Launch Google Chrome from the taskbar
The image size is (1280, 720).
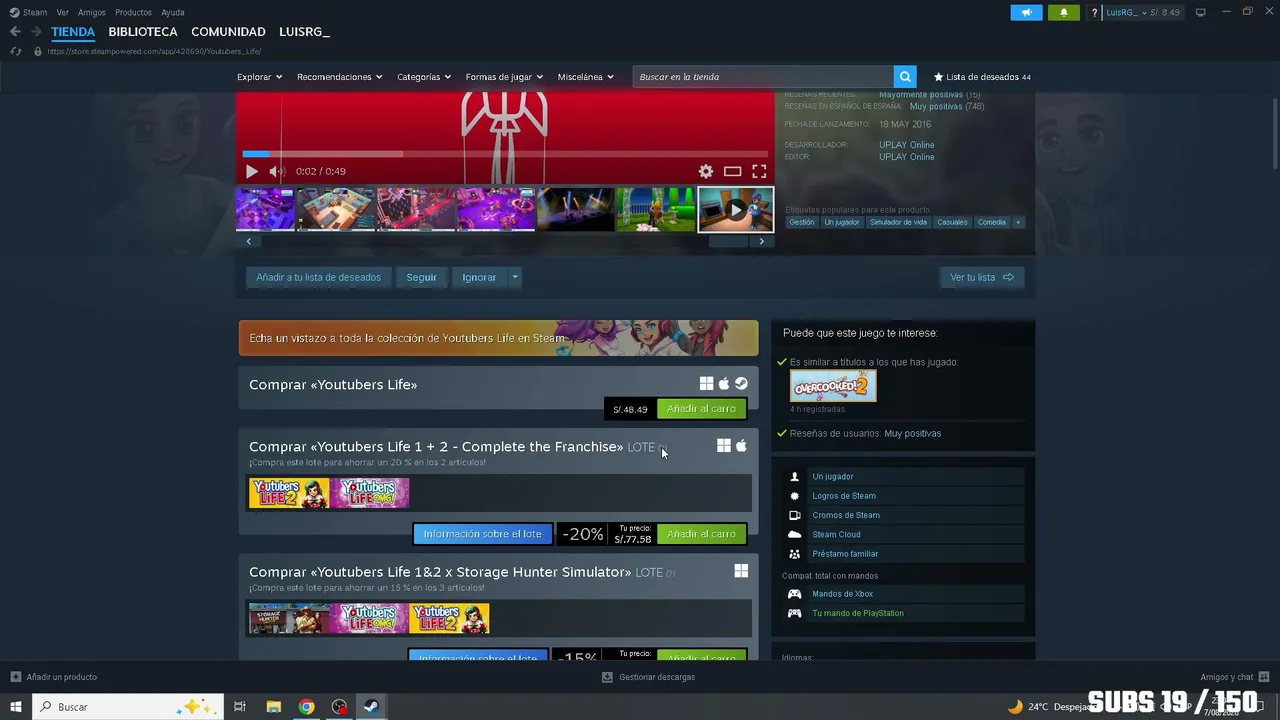click(x=306, y=707)
